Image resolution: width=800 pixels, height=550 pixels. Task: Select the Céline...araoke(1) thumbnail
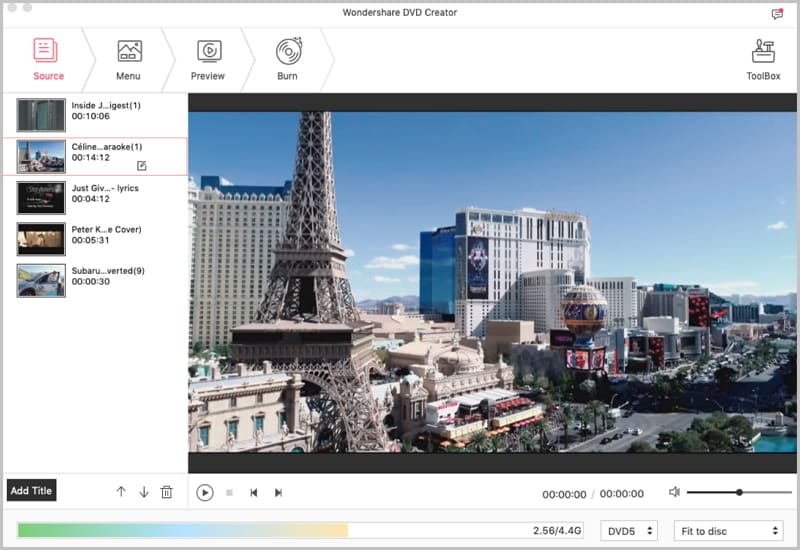pos(41,156)
